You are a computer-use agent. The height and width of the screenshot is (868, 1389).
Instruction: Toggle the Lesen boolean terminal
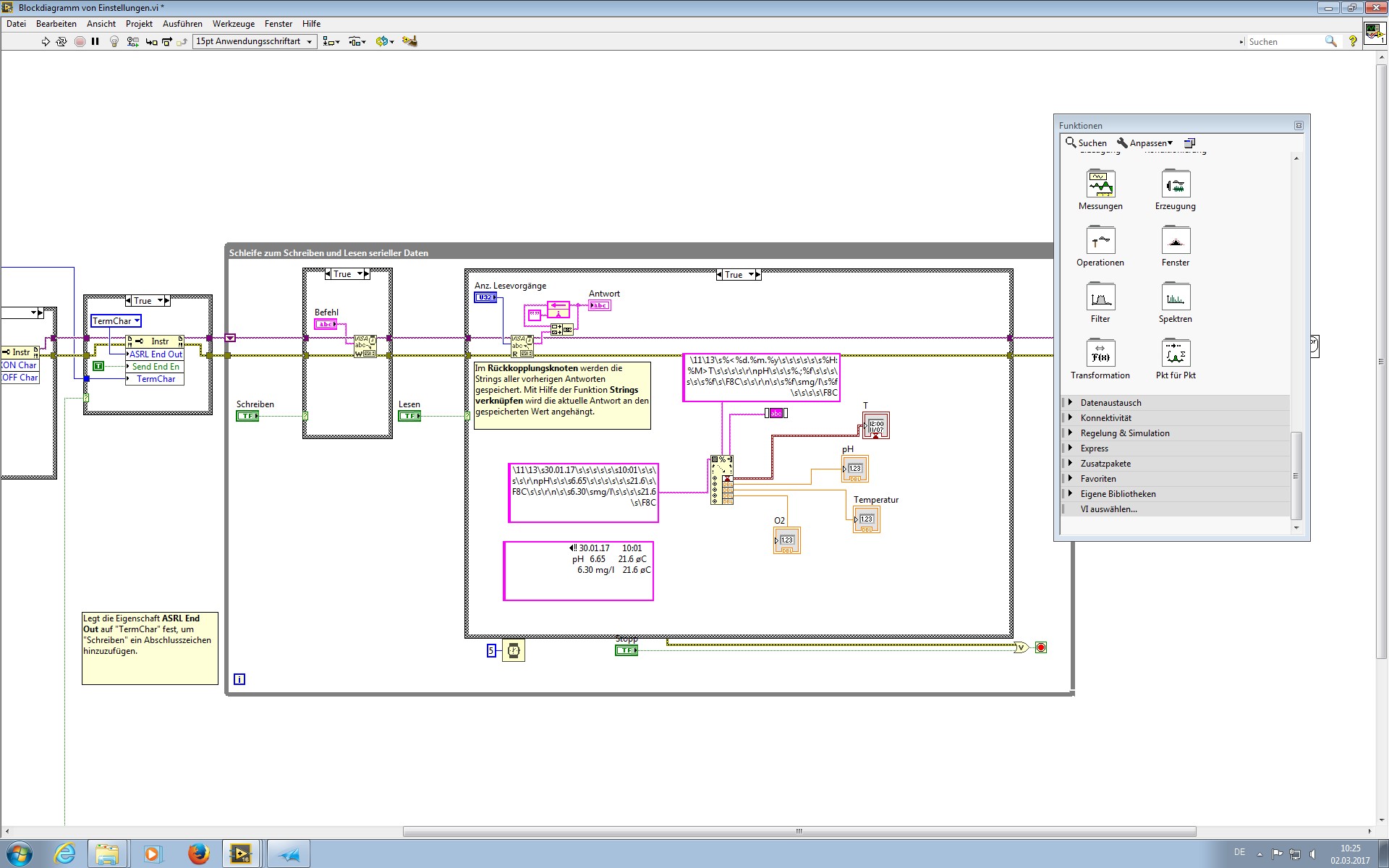[409, 416]
